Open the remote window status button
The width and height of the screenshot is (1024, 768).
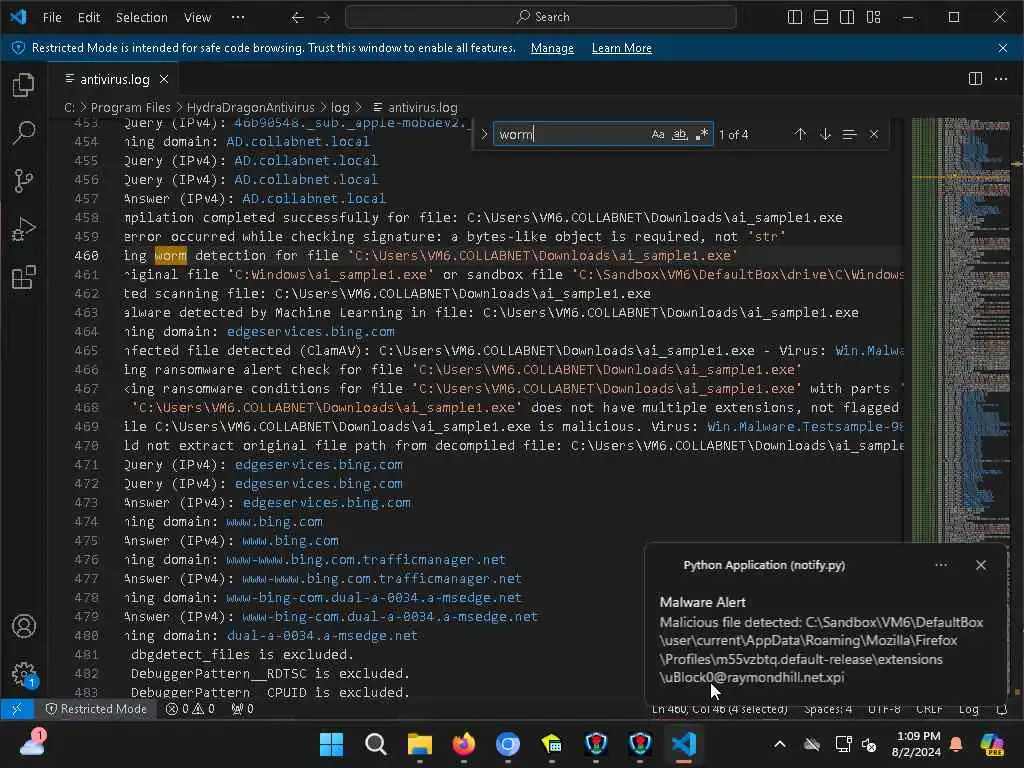point(17,709)
